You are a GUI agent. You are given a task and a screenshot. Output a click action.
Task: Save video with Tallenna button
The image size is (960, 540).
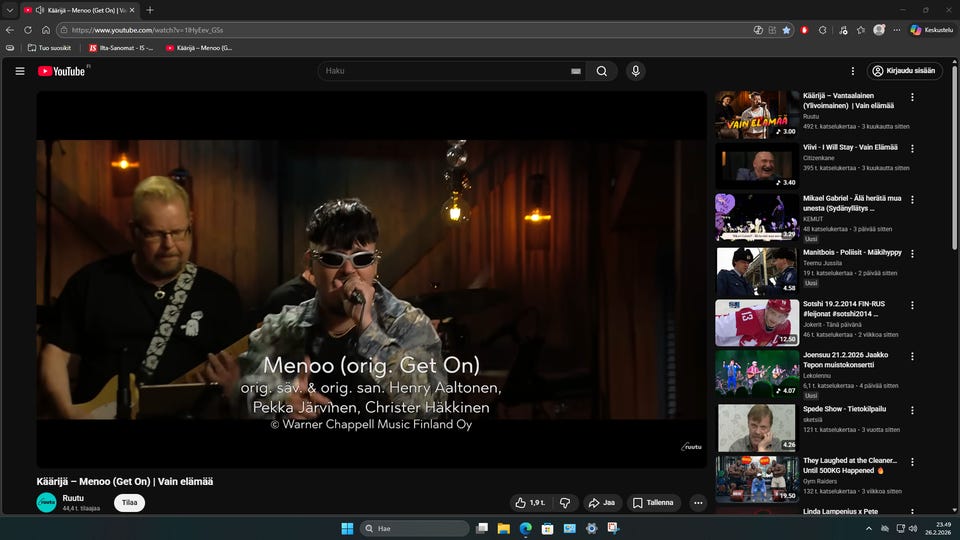[x=653, y=503]
